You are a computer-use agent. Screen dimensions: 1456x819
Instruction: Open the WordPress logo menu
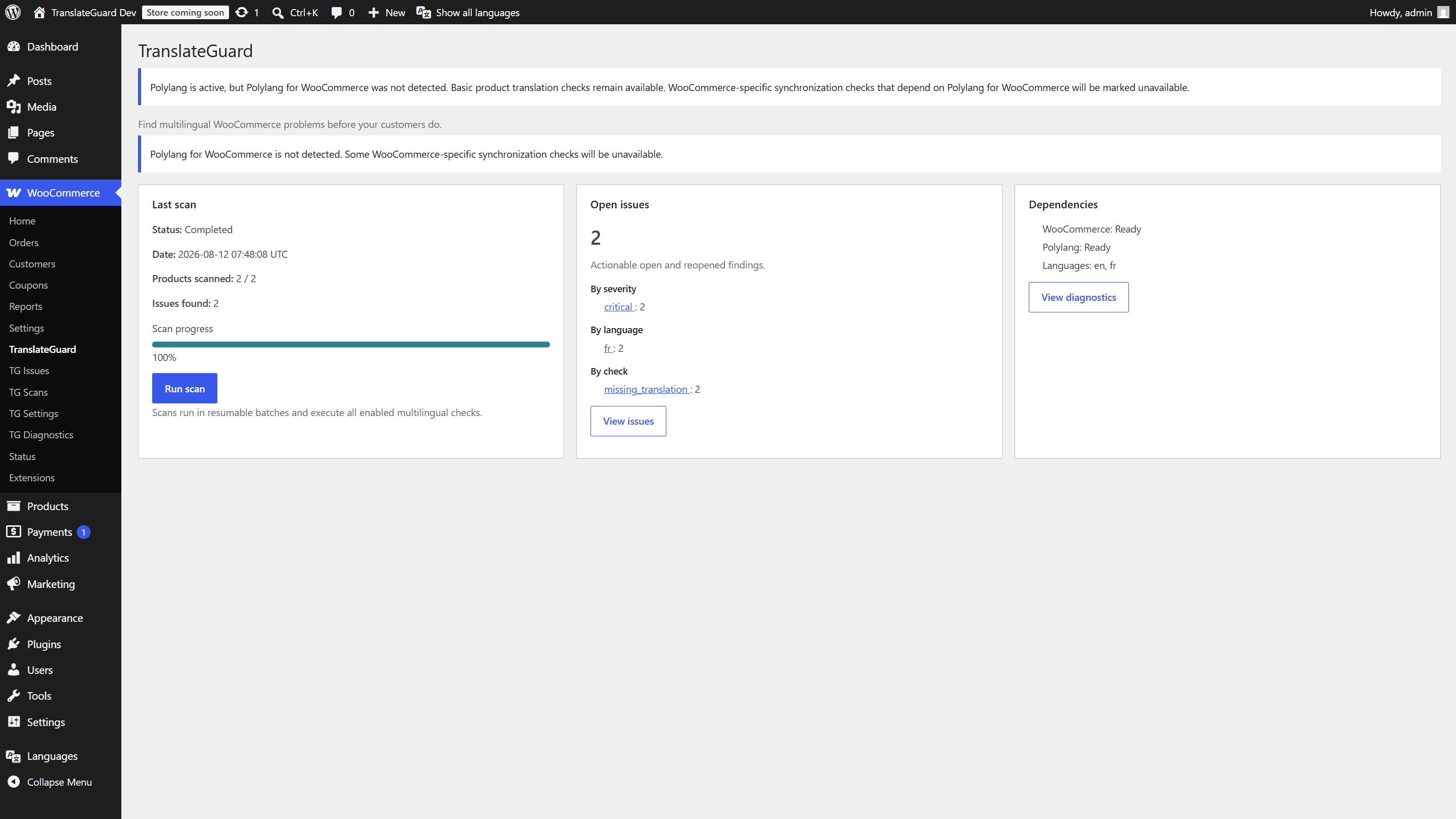pyautogui.click(x=13, y=12)
